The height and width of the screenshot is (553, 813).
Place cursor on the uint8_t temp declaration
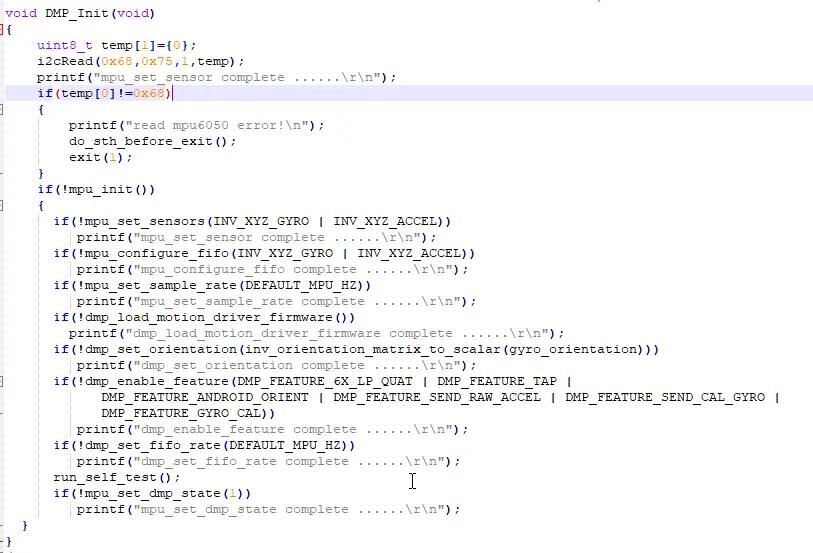116,45
